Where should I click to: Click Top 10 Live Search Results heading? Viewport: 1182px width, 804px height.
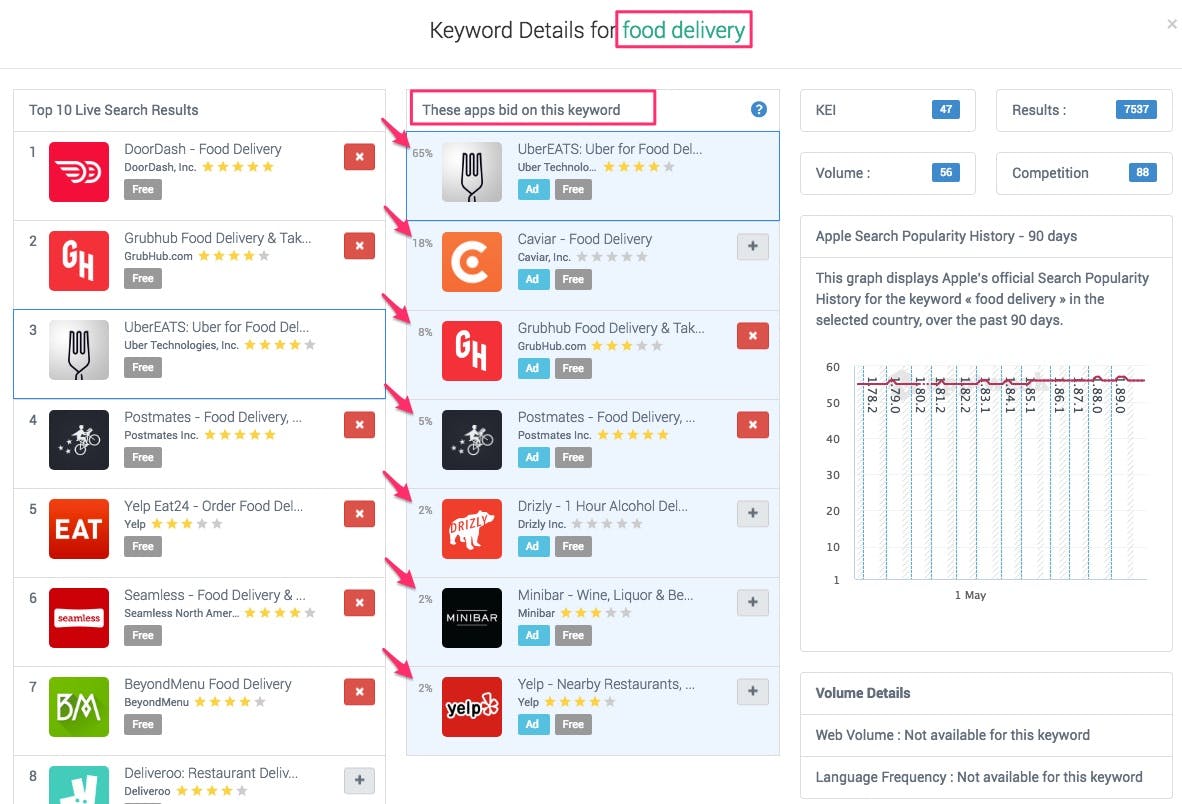pos(113,110)
